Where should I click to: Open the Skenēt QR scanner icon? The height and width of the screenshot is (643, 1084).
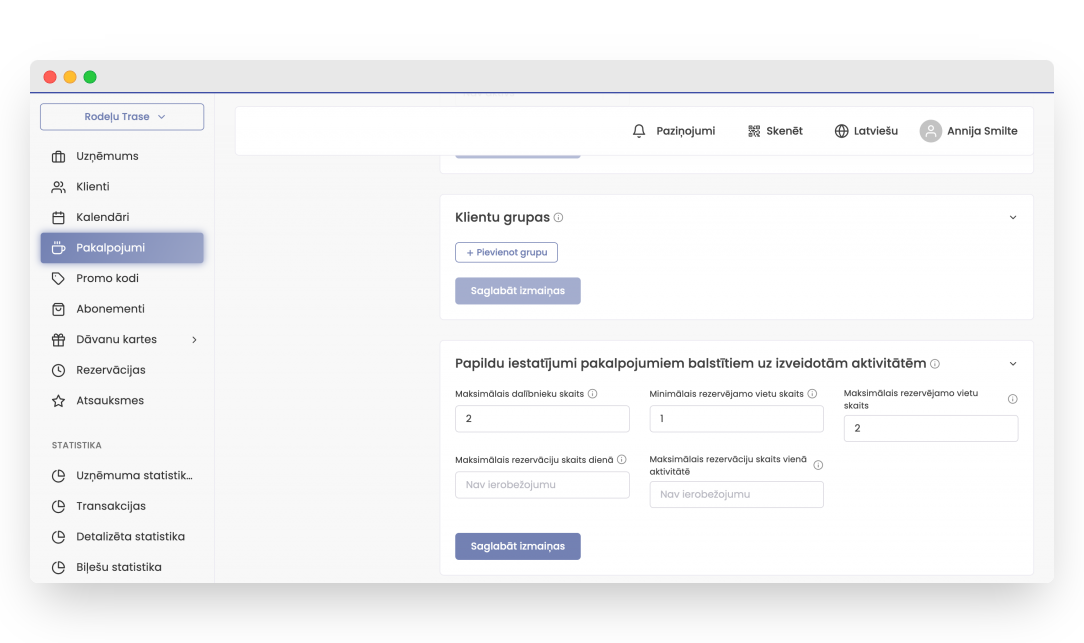(x=754, y=131)
